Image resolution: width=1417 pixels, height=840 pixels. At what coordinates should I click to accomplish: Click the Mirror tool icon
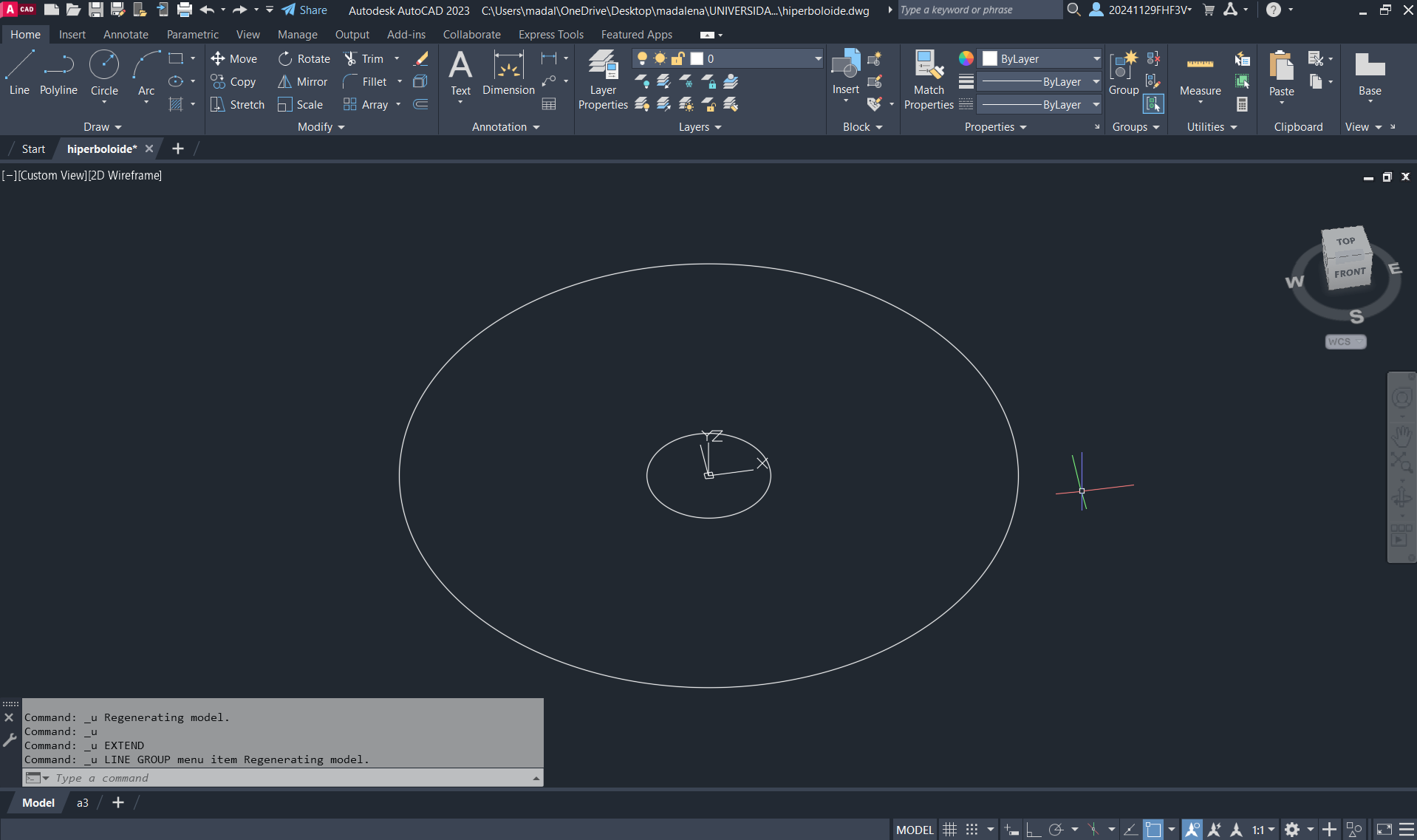click(284, 82)
